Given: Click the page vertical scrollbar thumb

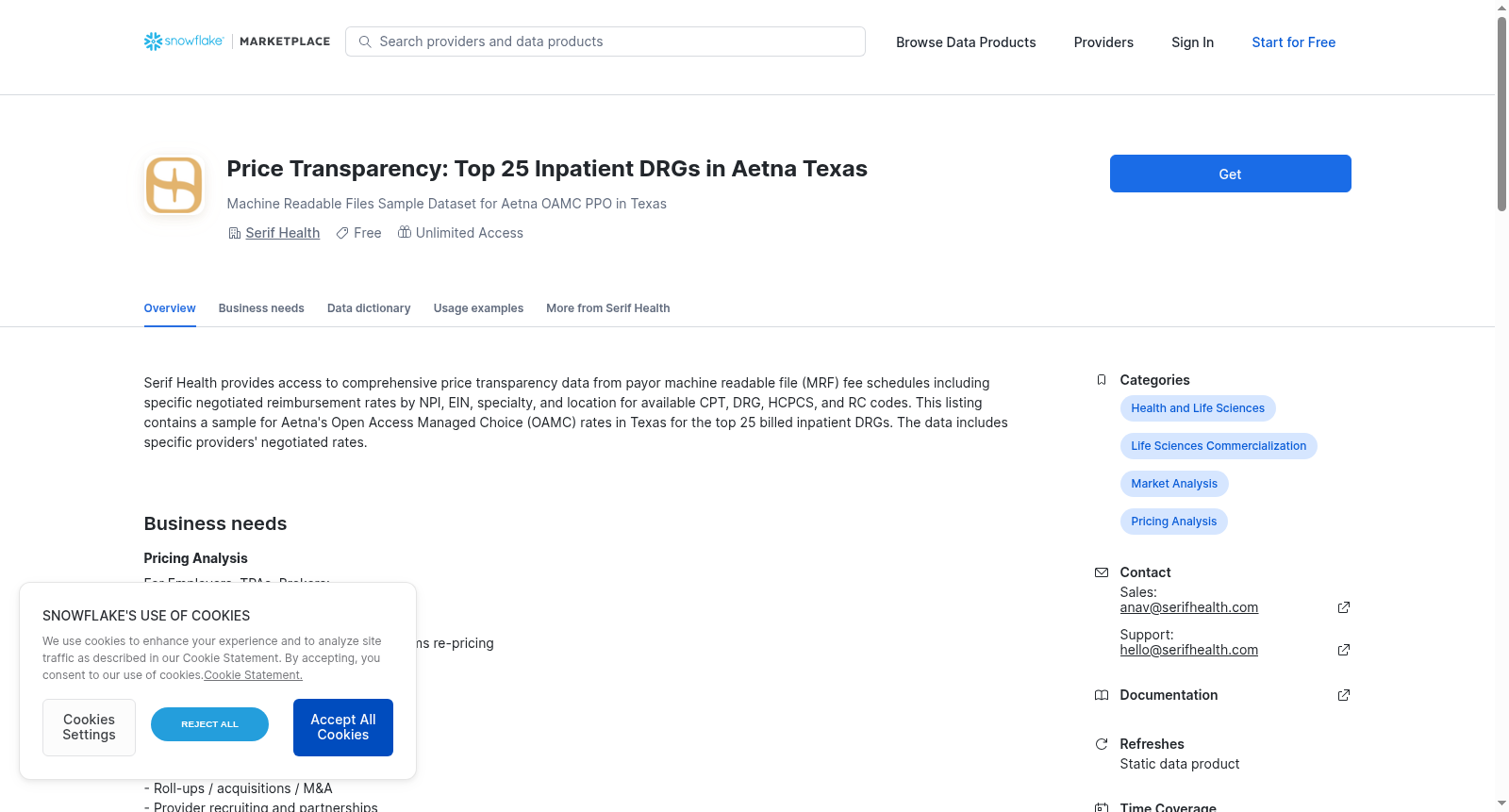Looking at the screenshot, I should click(x=1501, y=113).
